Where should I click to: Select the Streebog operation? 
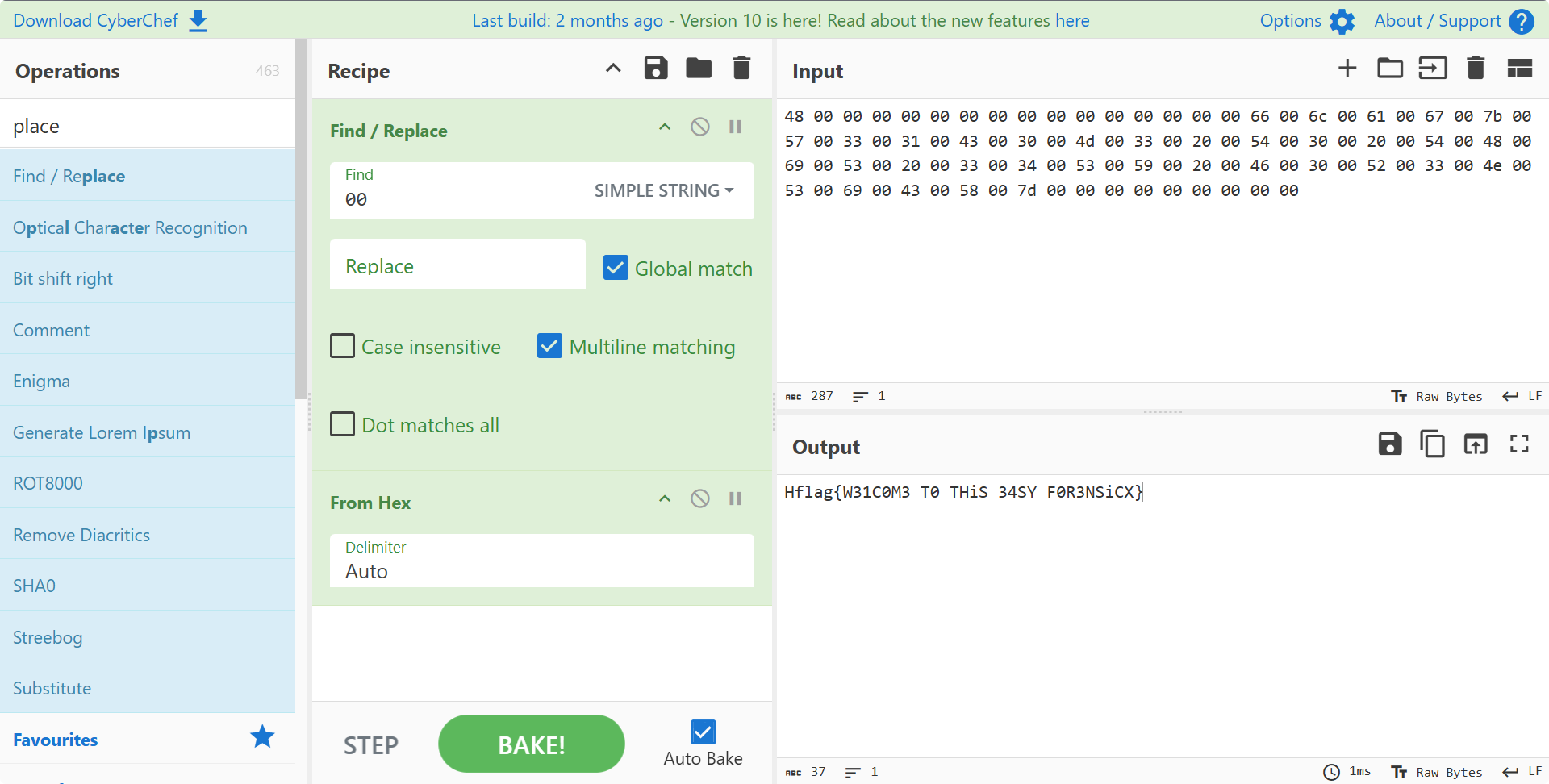(x=148, y=637)
